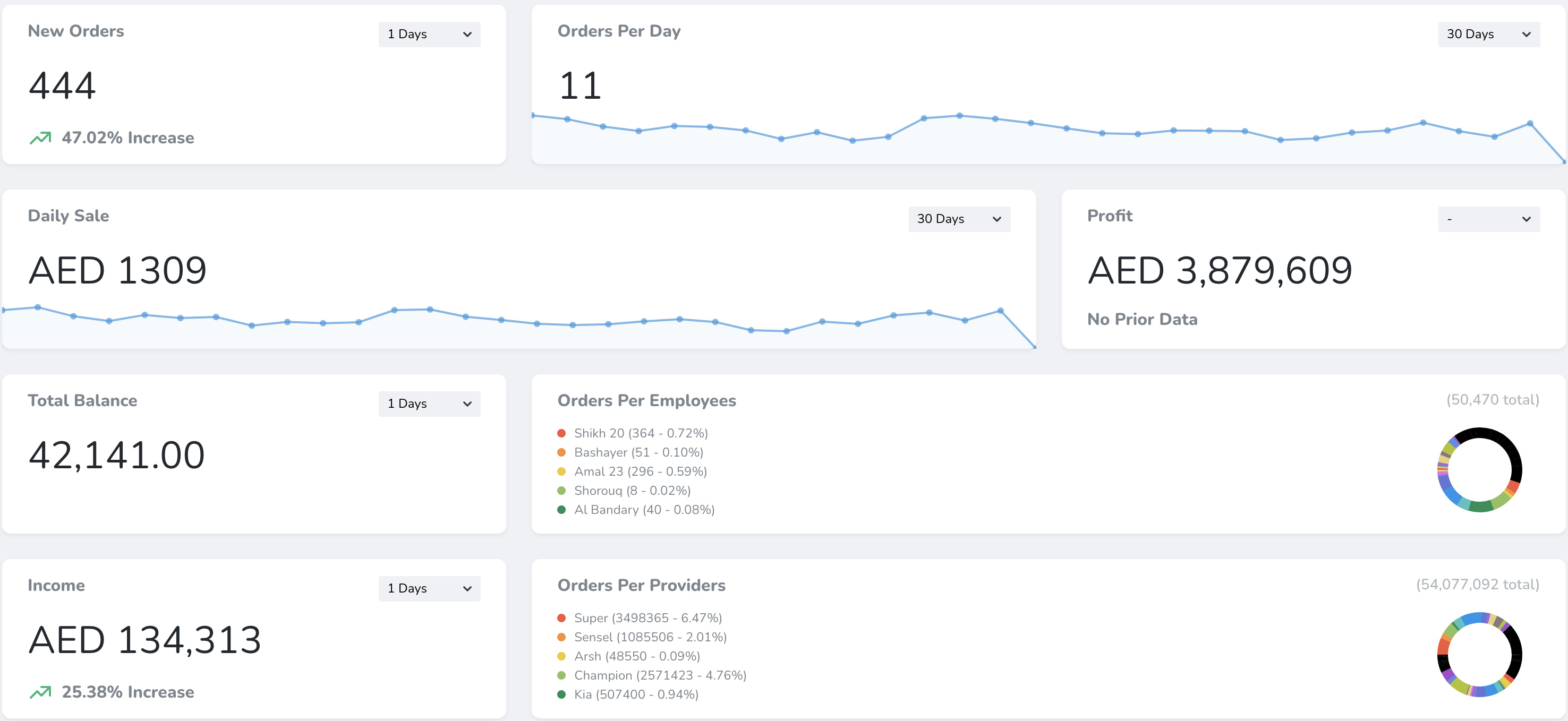The height and width of the screenshot is (721, 1568).
Task: Click Amal 23 yellow legend dot
Action: point(561,471)
